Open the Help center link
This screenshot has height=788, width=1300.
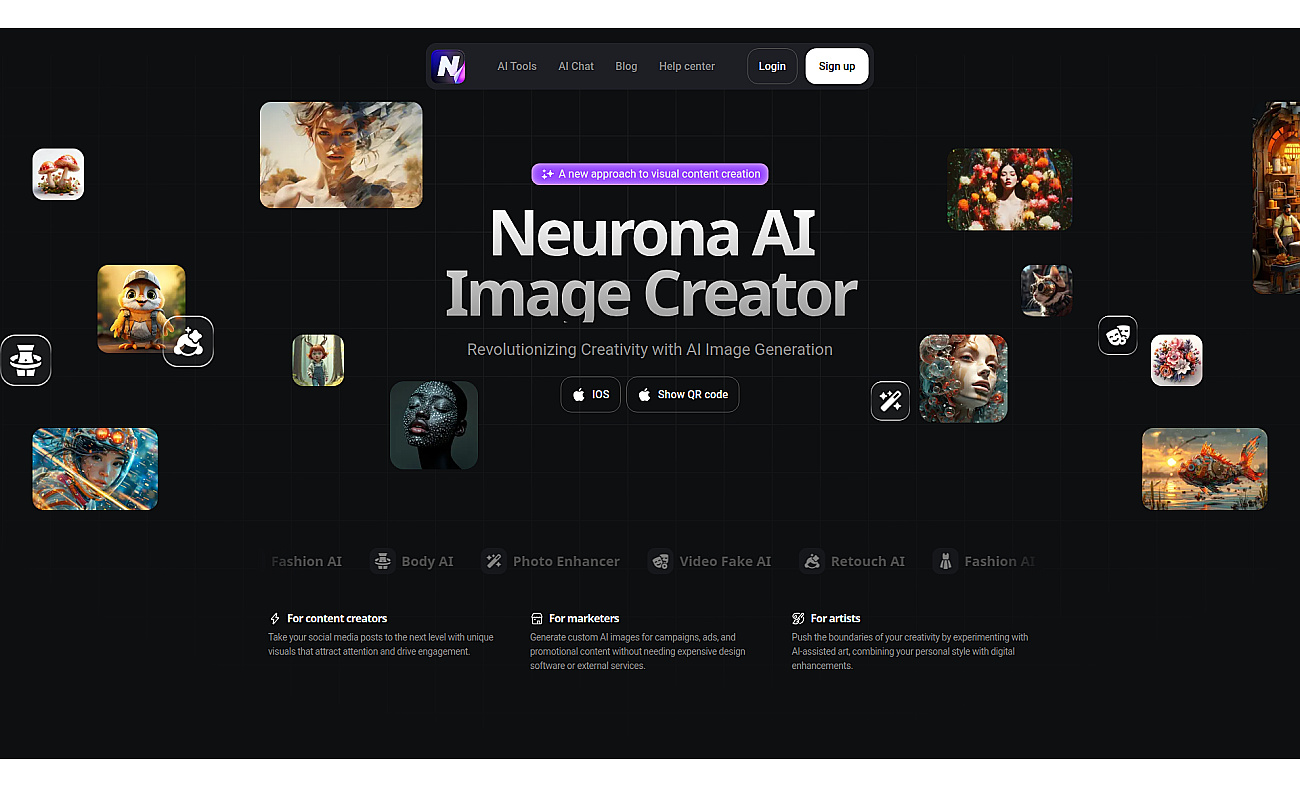687,67
